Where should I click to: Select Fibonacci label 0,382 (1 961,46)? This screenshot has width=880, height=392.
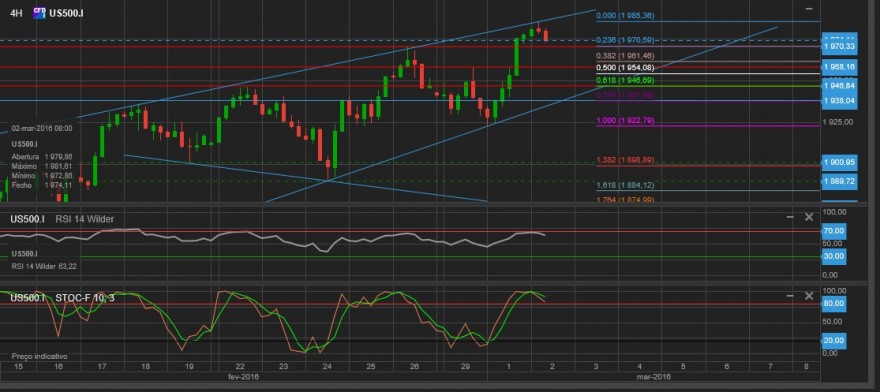[625, 56]
